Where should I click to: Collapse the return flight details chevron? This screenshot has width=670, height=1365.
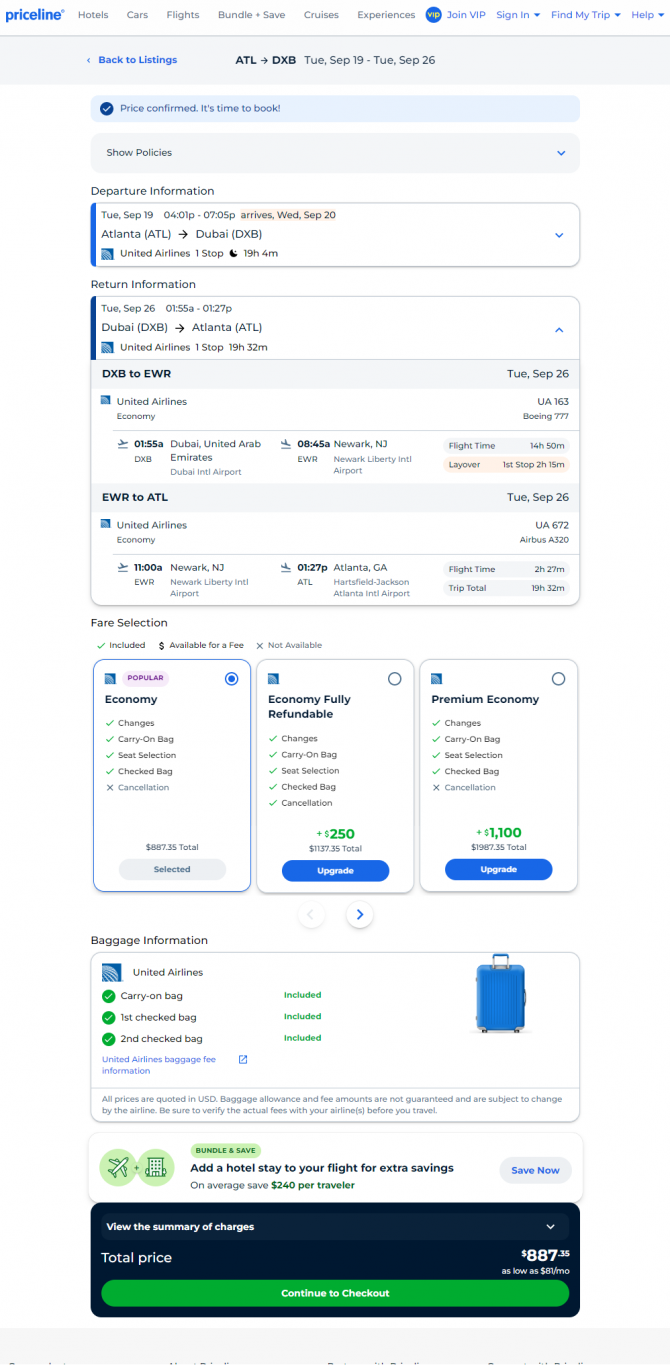pos(559,330)
